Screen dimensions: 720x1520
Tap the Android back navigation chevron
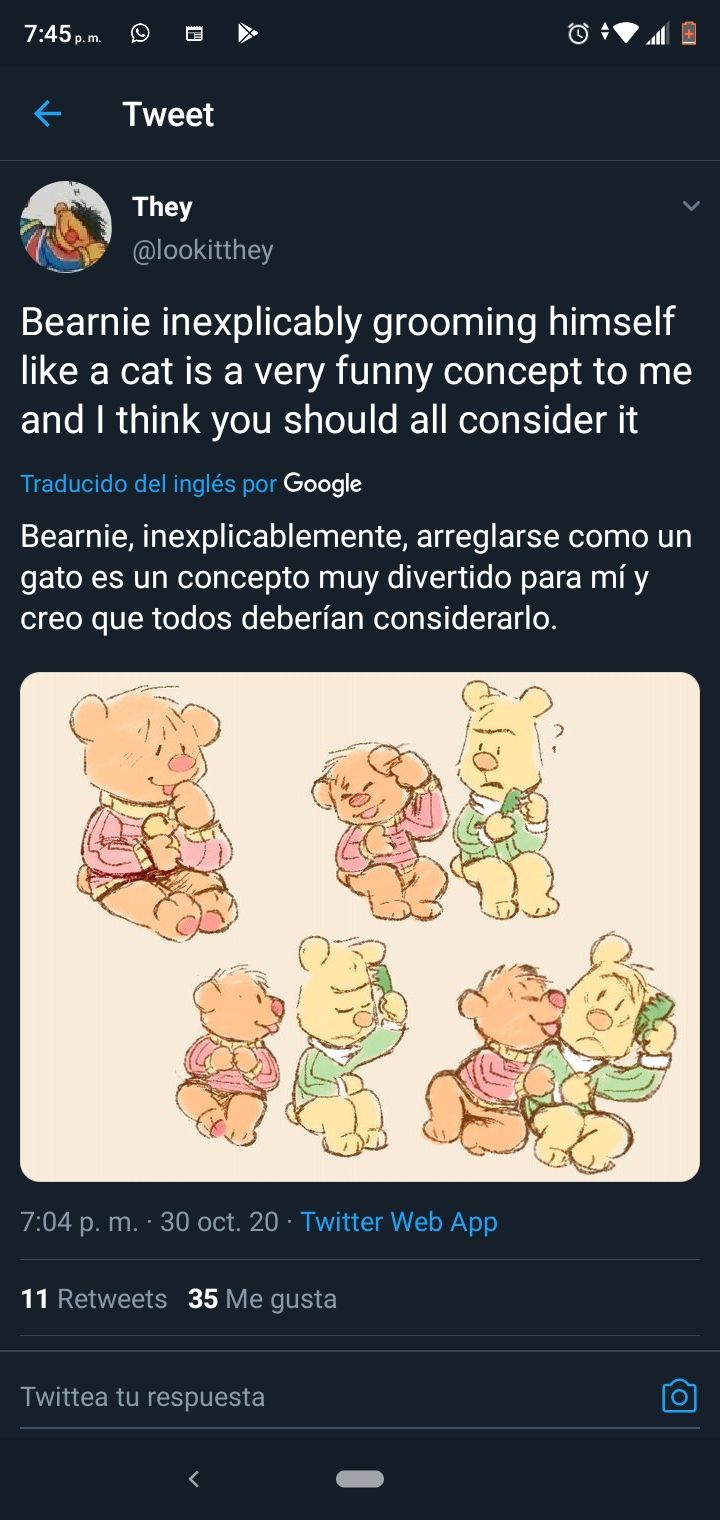pyautogui.click(x=194, y=1478)
